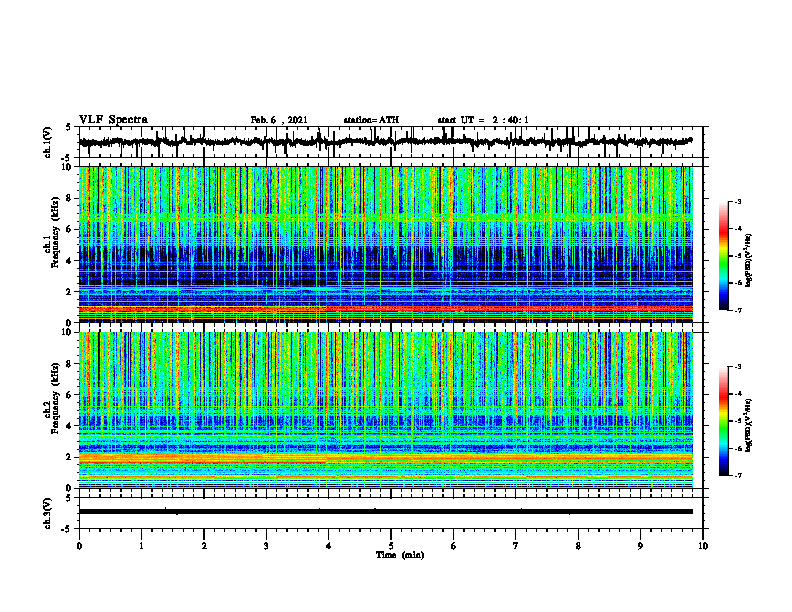792x612 pixels.
Task: Click time axis tick label "5"
Action: (391, 546)
